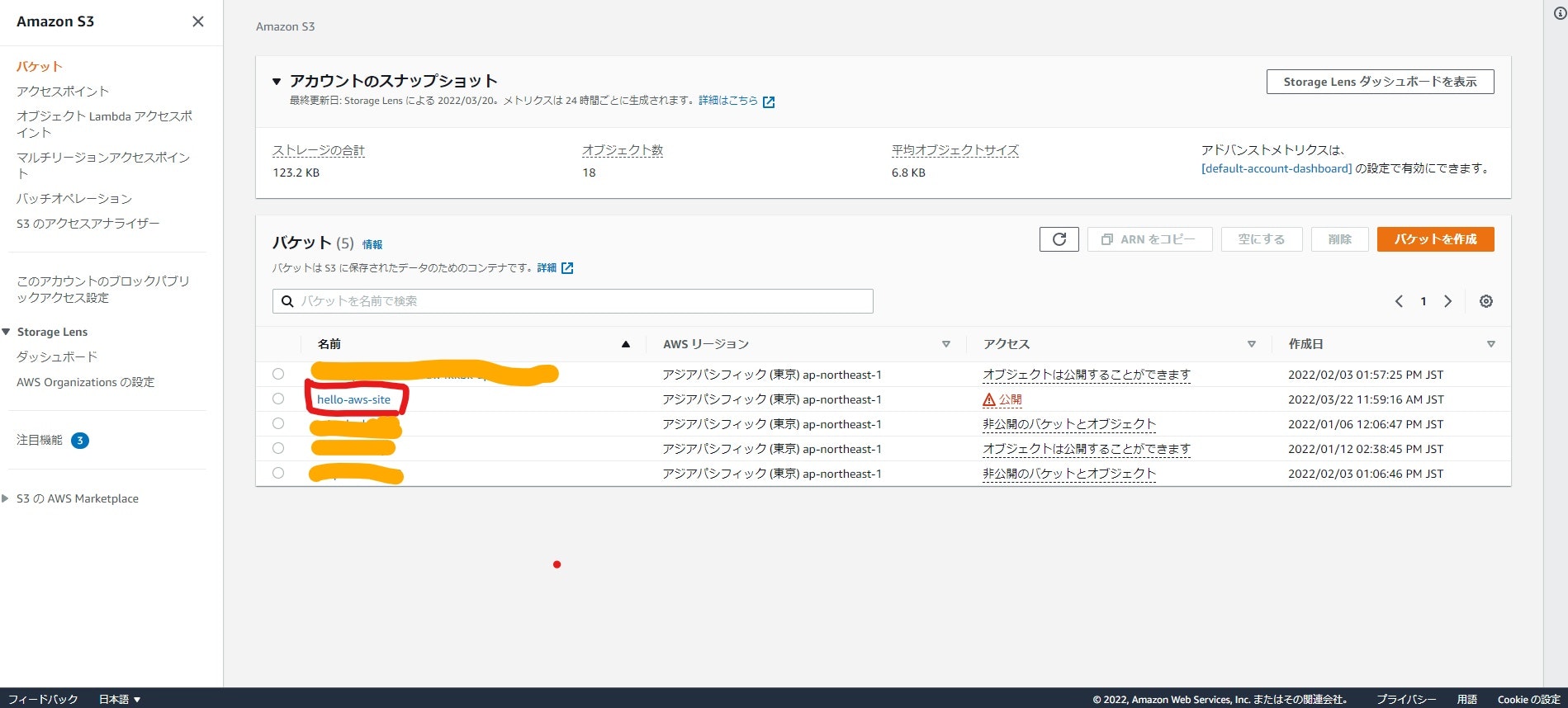Click 平均オブジェクトサイズ metric label
This screenshot has height=708, width=1568.
[x=955, y=150]
